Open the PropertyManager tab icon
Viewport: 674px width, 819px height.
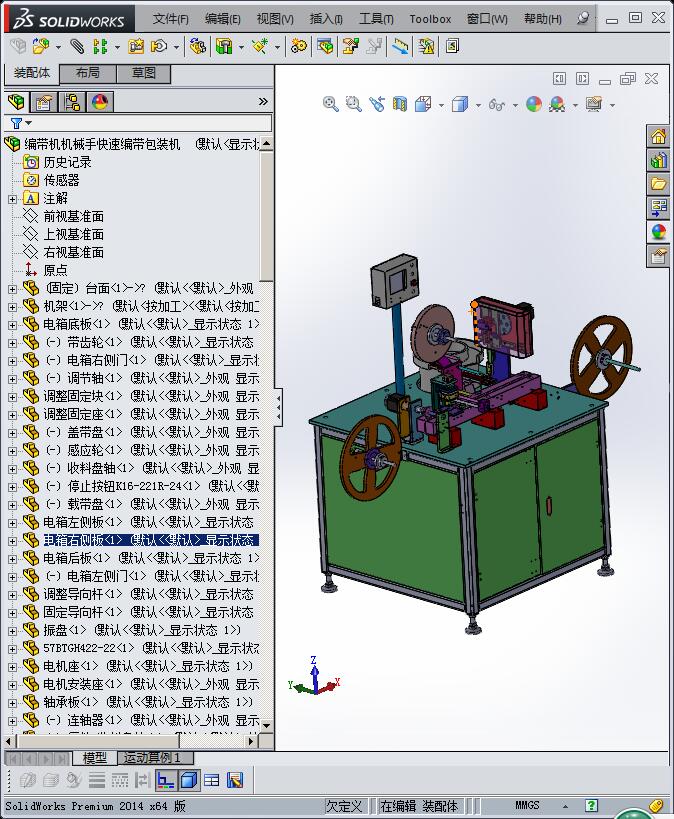(x=44, y=102)
